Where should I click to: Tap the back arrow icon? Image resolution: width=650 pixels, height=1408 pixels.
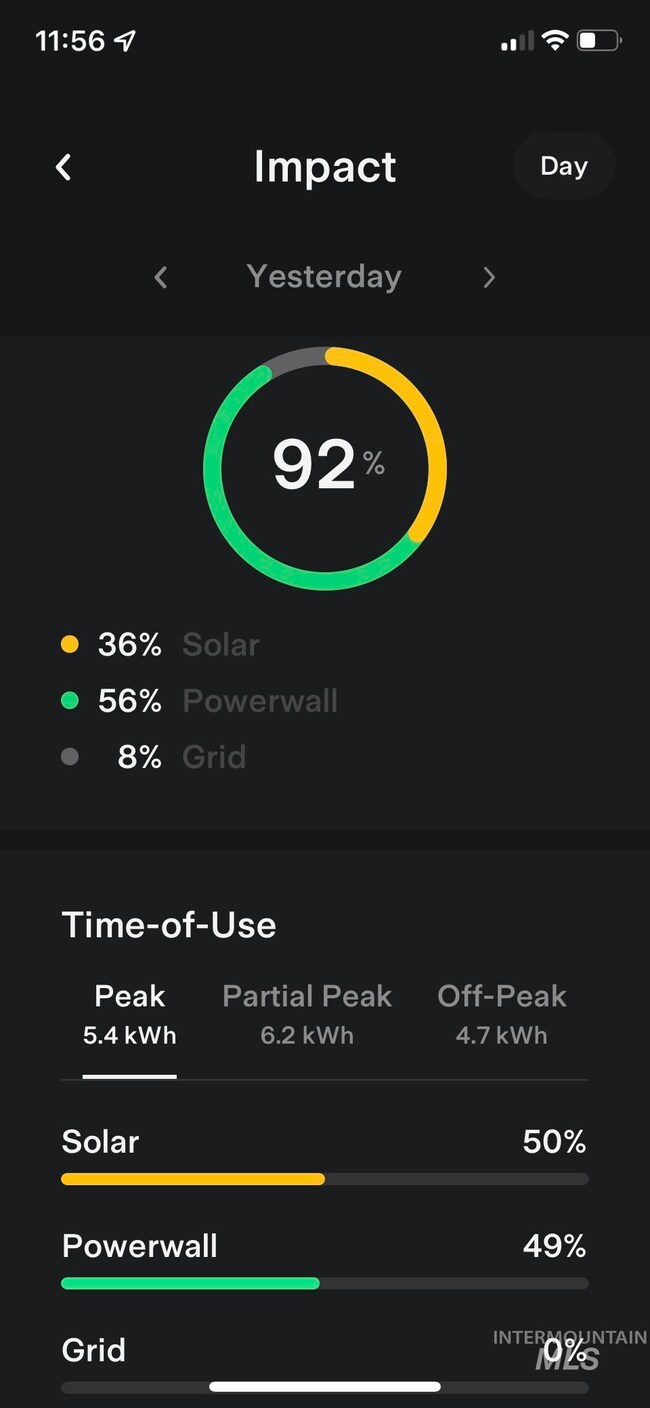click(x=63, y=167)
